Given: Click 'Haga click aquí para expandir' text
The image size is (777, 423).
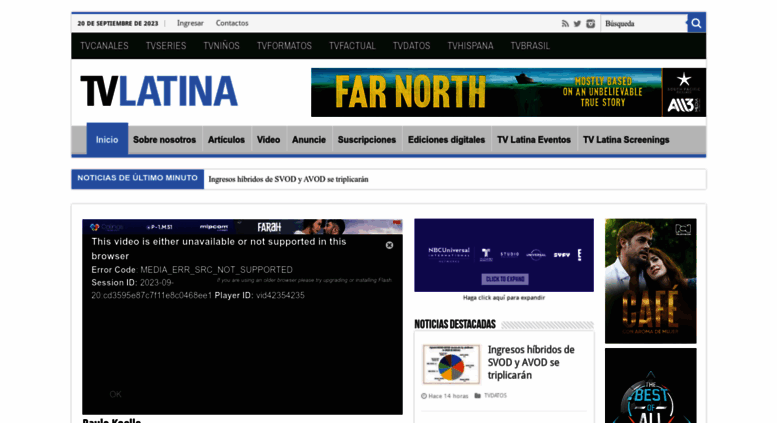Looking at the screenshot, I should pyautogui.click(x=504, y=298).
